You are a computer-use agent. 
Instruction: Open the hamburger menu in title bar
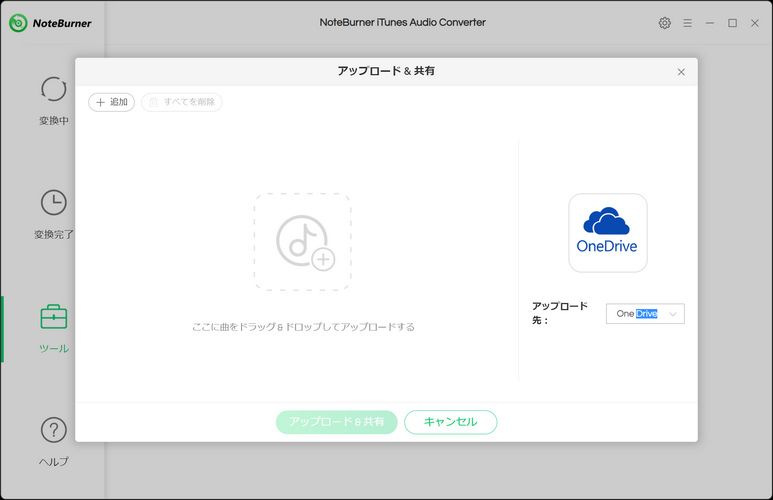pyautogui.click(x=687, y=23)
